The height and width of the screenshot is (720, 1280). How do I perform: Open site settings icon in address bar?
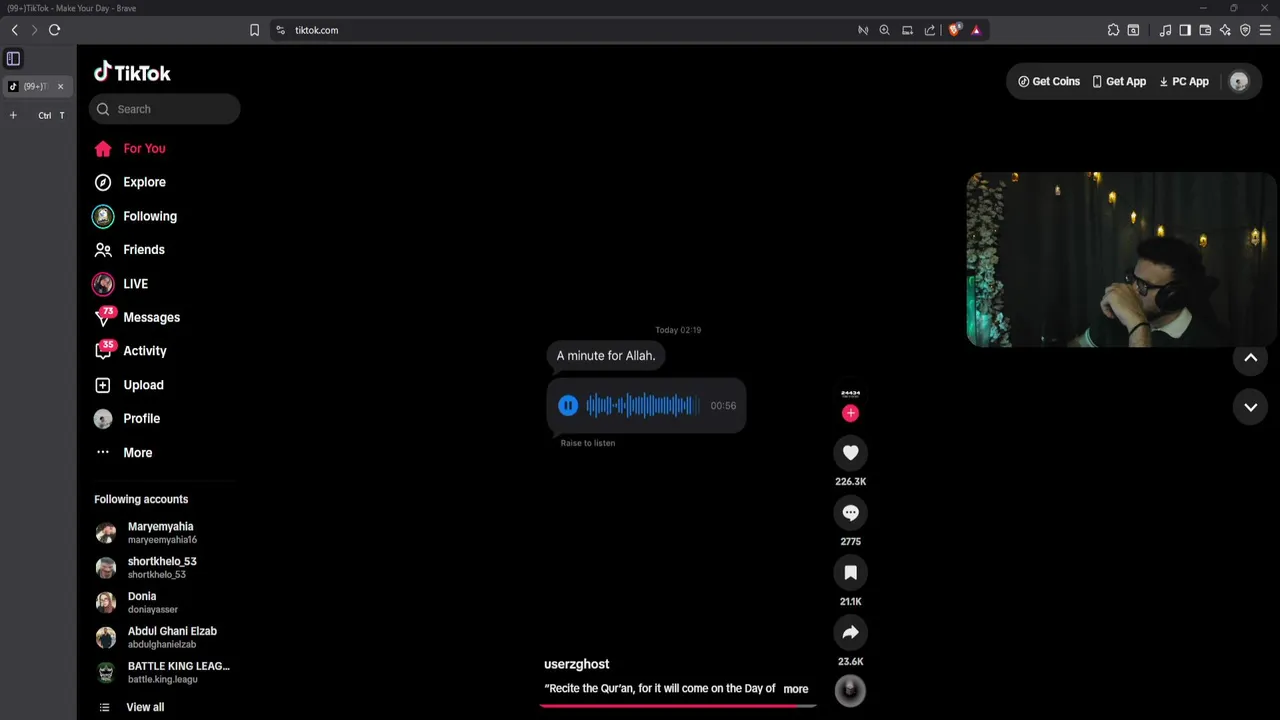(281, 30)
